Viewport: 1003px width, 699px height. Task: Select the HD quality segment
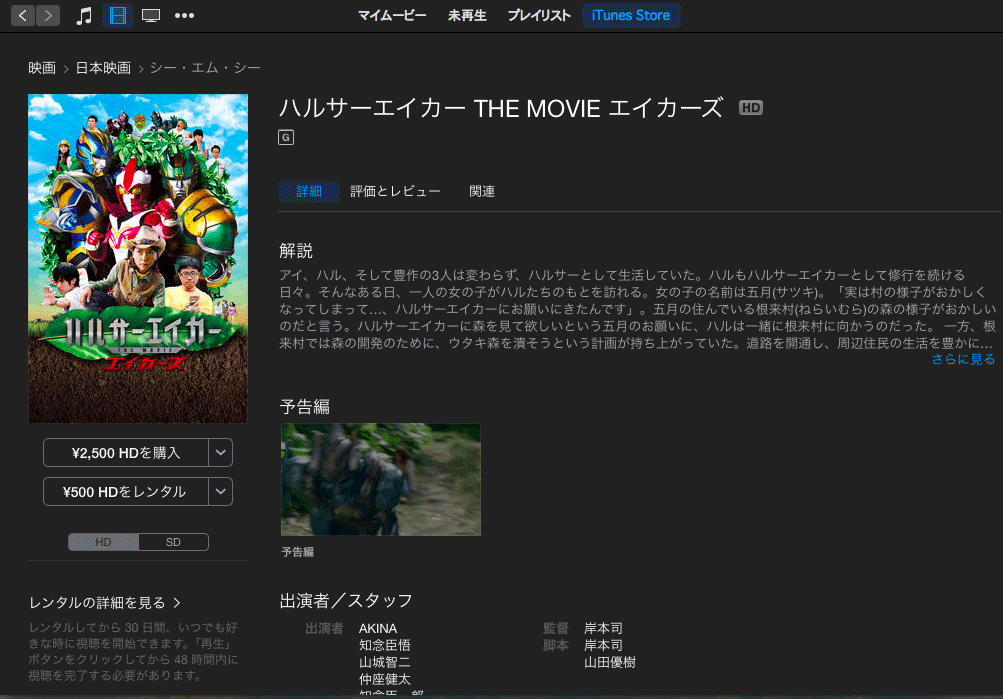point(104,542)
